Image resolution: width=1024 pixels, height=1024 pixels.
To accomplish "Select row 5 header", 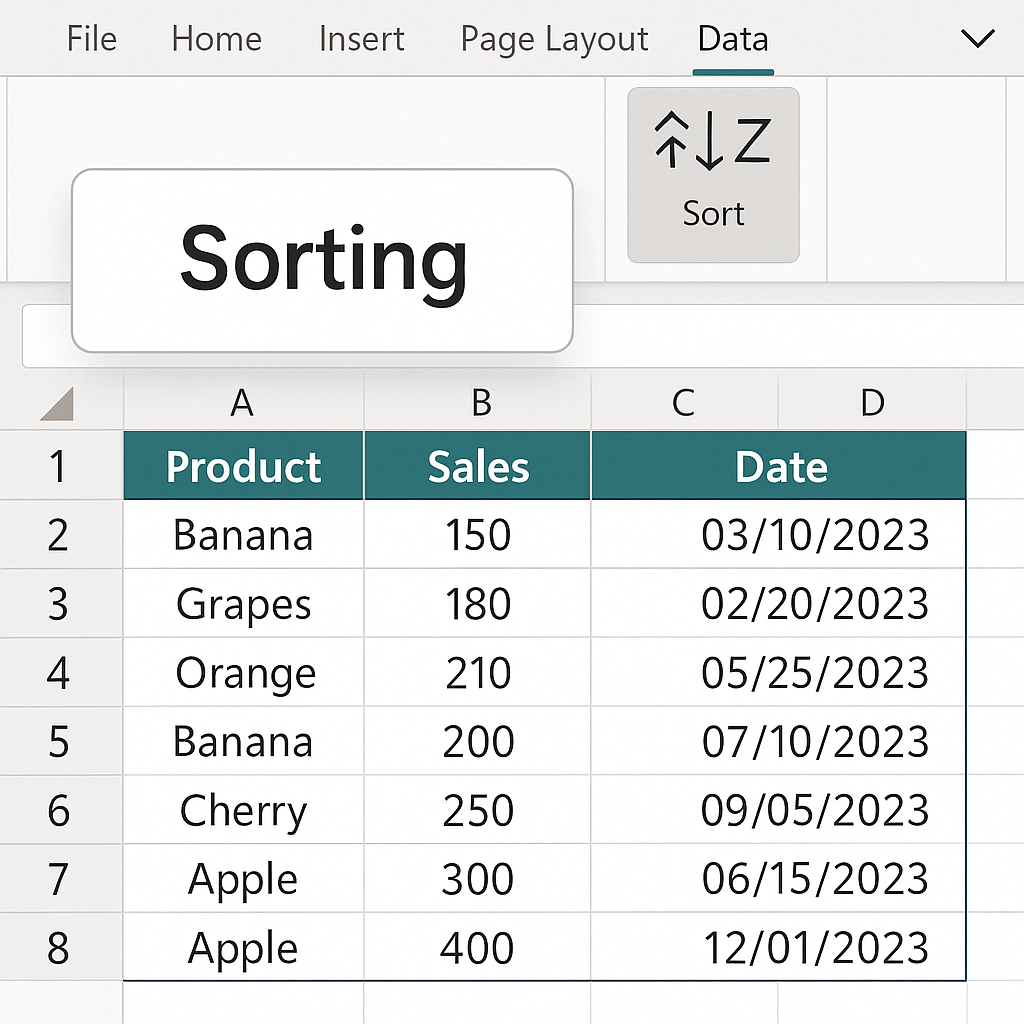I will pos(58,742).
